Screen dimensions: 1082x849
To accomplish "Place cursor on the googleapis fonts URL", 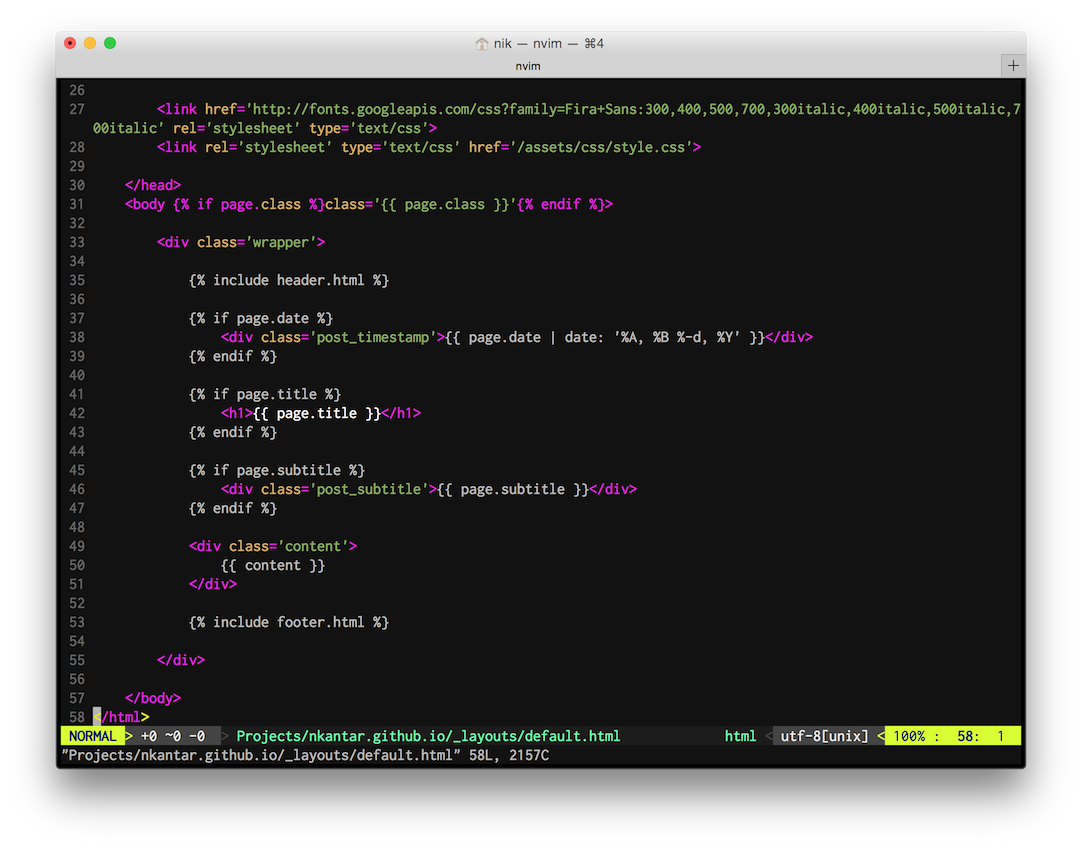I will 633,109.
